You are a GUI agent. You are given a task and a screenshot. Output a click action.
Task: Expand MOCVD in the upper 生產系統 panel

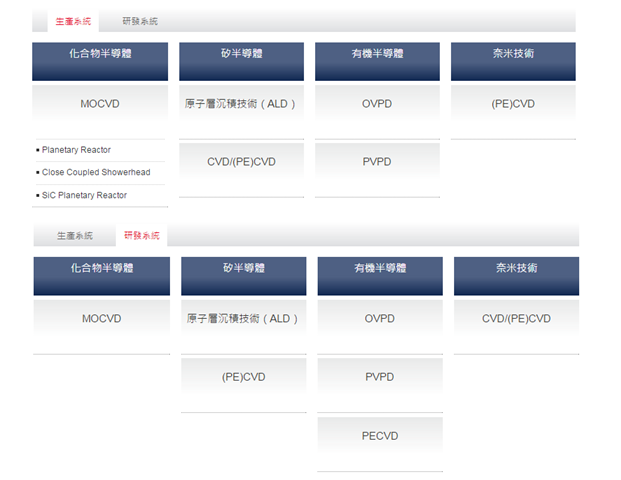click(100, 104)
